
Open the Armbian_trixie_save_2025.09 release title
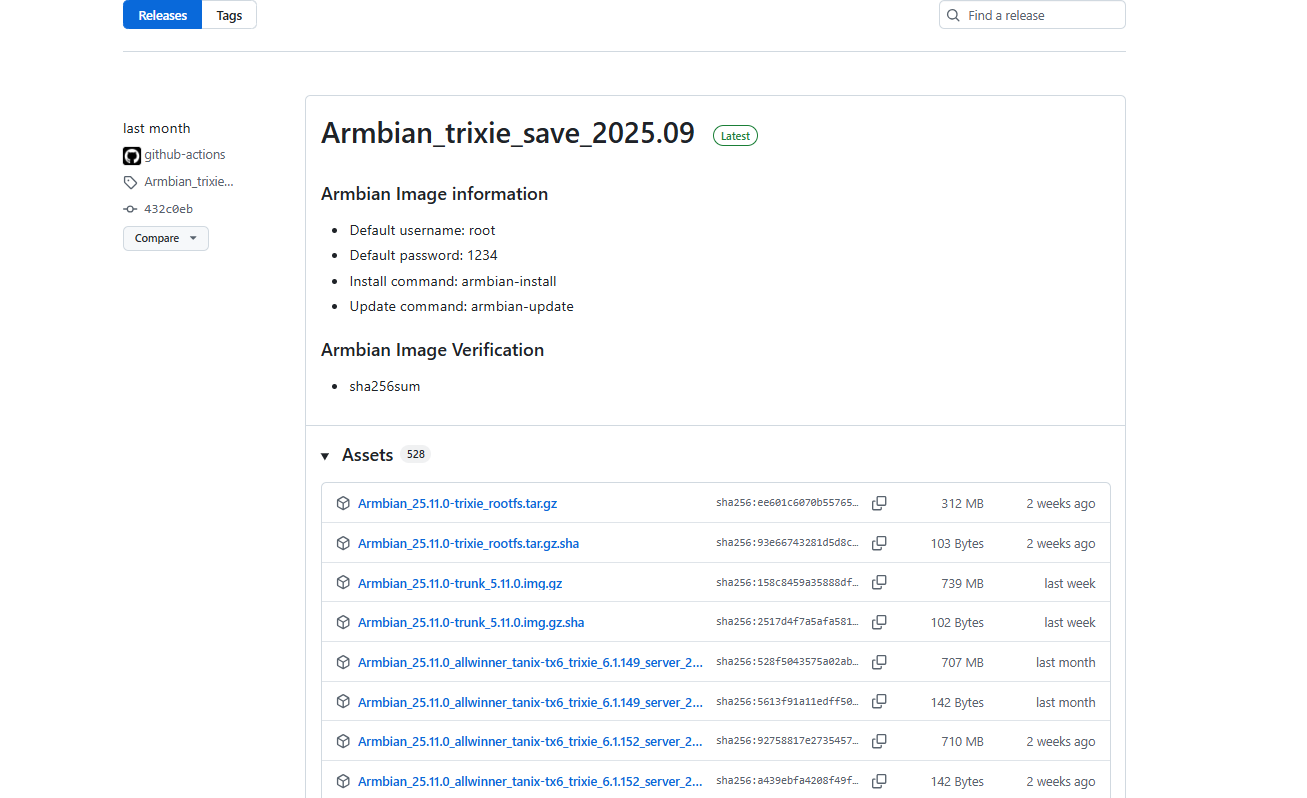coord(508,133)
